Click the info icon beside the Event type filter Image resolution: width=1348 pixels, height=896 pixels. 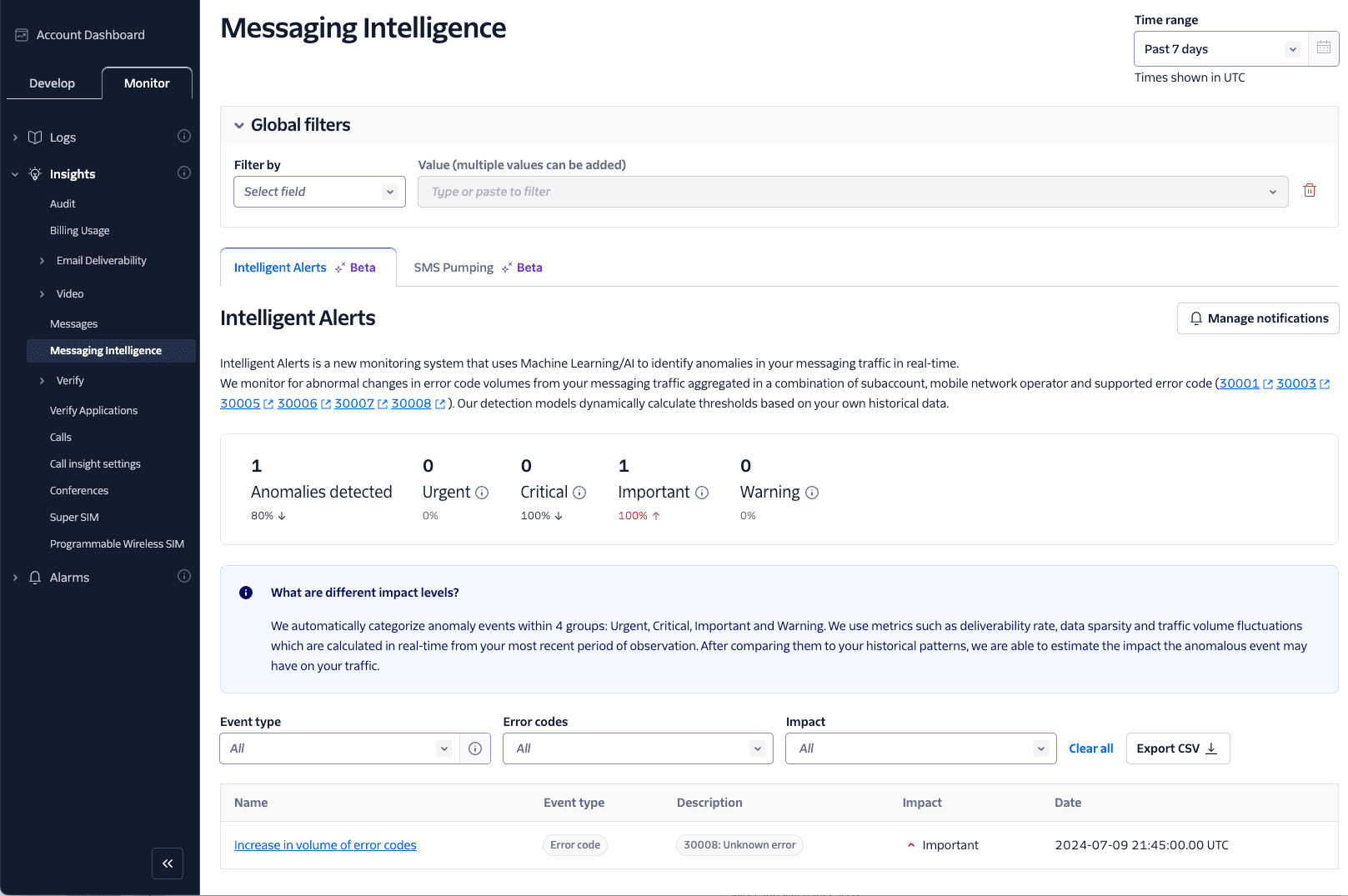coord(475,748)
